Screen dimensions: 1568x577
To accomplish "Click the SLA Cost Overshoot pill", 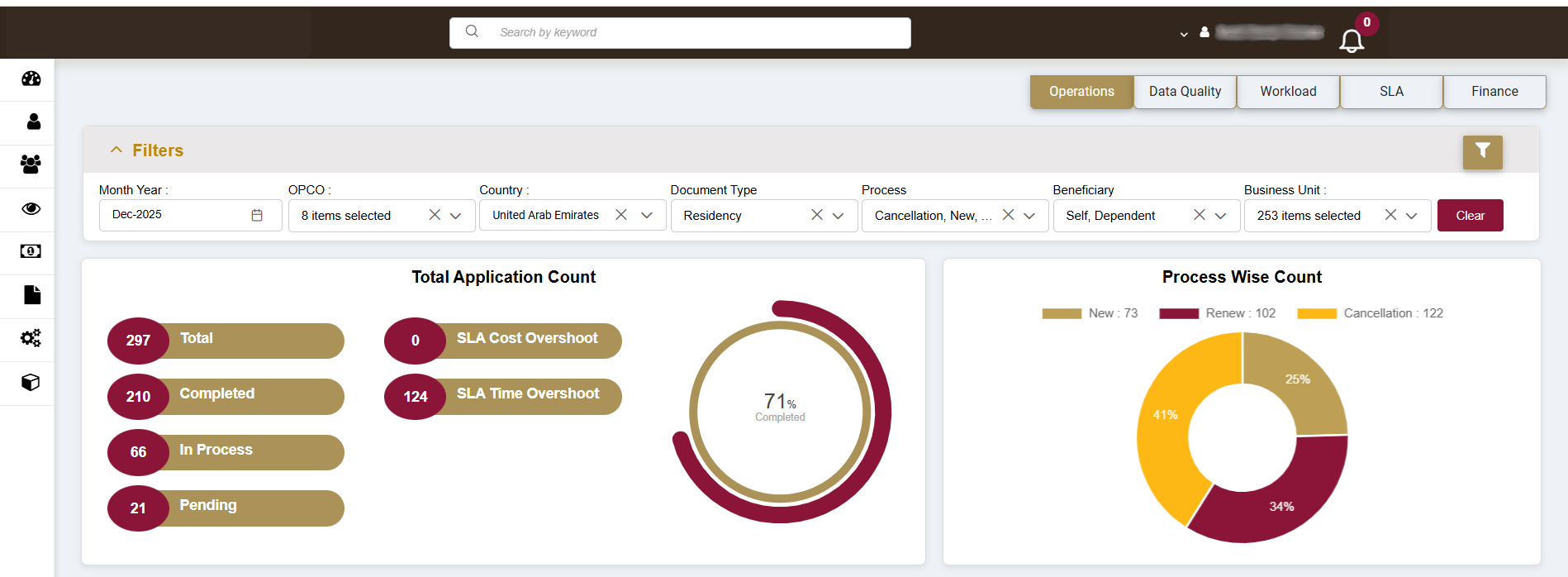I will (x=502, y=341).
